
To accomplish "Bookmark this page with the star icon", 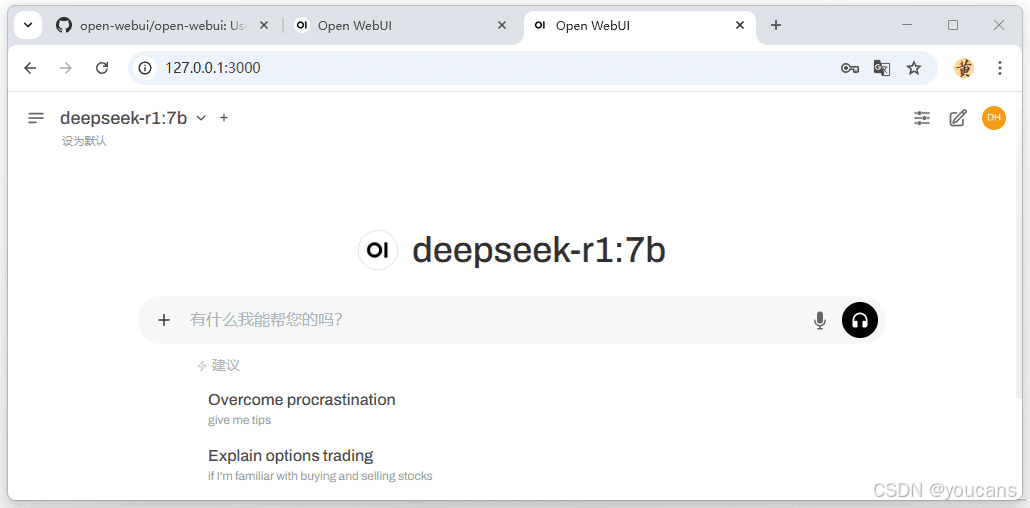I will coord(914,68).
